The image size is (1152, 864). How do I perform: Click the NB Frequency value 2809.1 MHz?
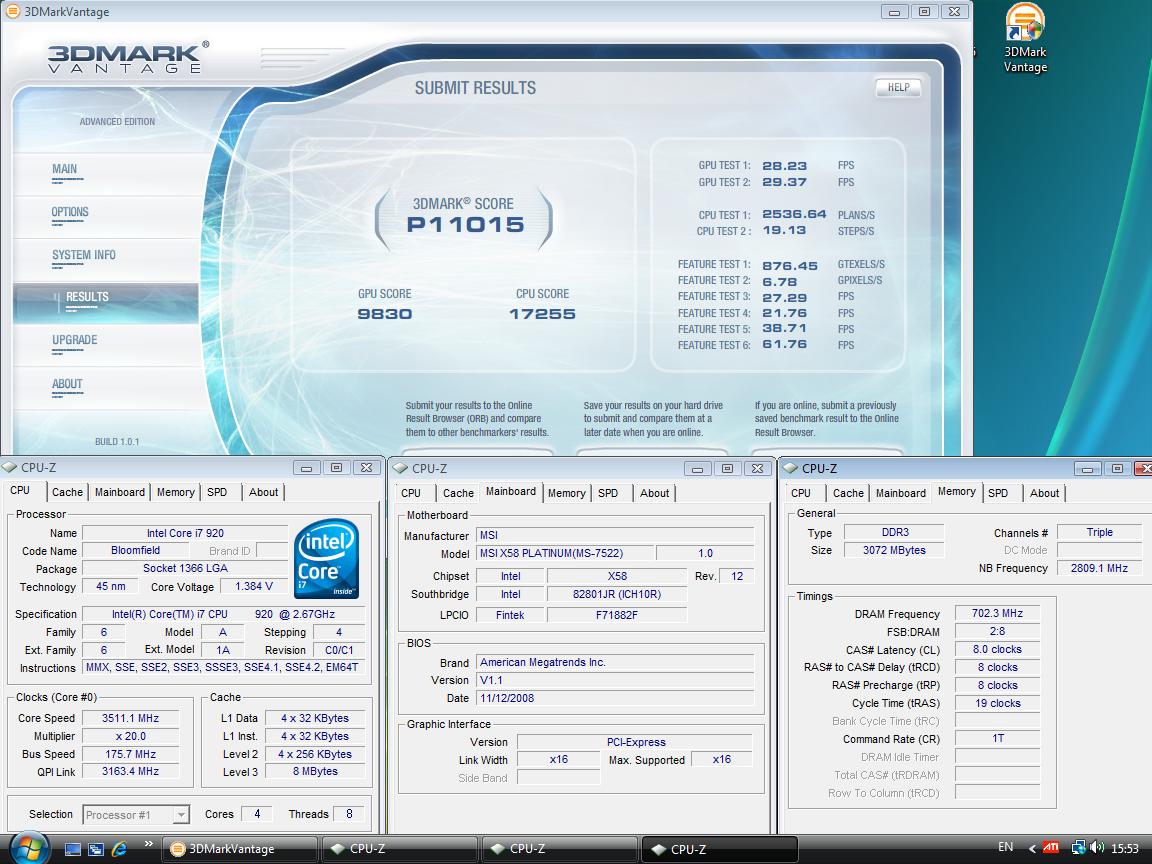[1099, 568]
